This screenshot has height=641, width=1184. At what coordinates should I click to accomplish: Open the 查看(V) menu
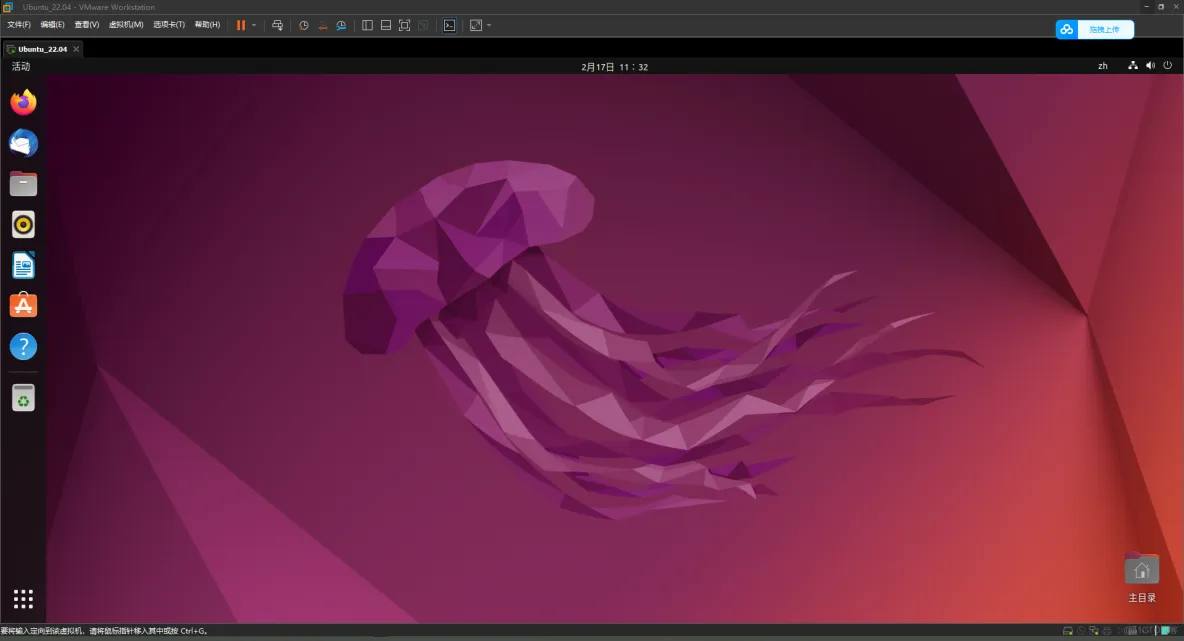pyautogui.click(x=87, y=25)
